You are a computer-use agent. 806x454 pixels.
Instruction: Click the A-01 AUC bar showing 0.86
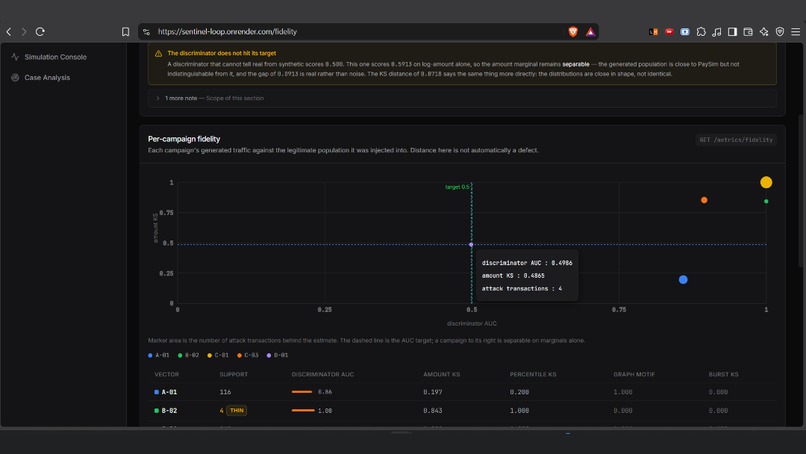(302, 392)
